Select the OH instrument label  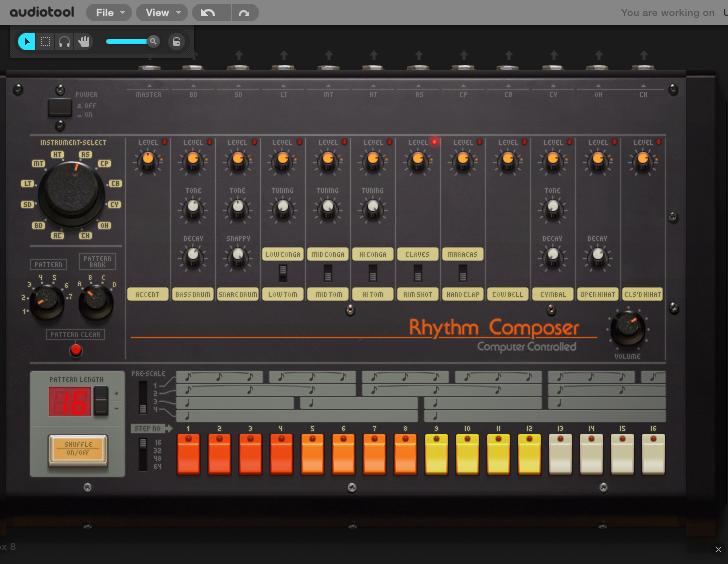(104, 226)
